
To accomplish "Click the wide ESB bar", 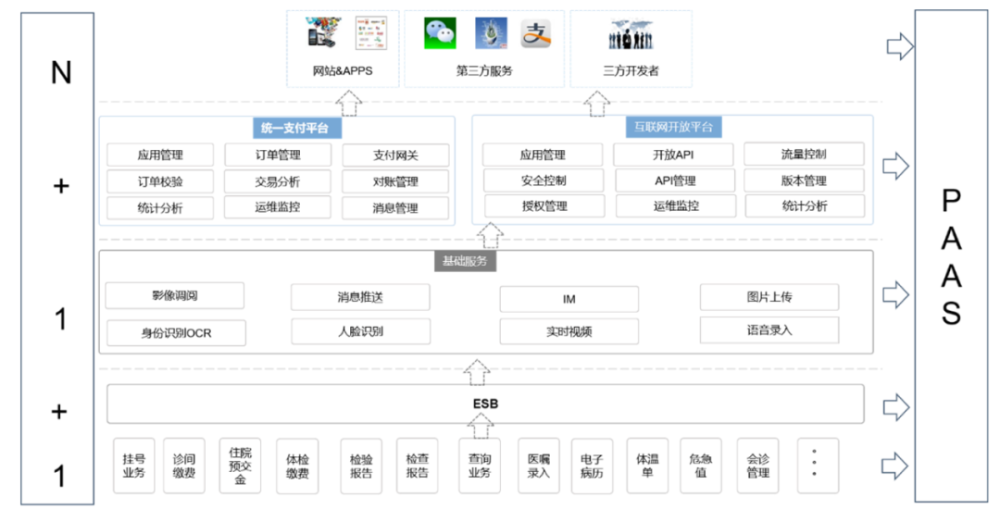I will click(x=485, y=404).
